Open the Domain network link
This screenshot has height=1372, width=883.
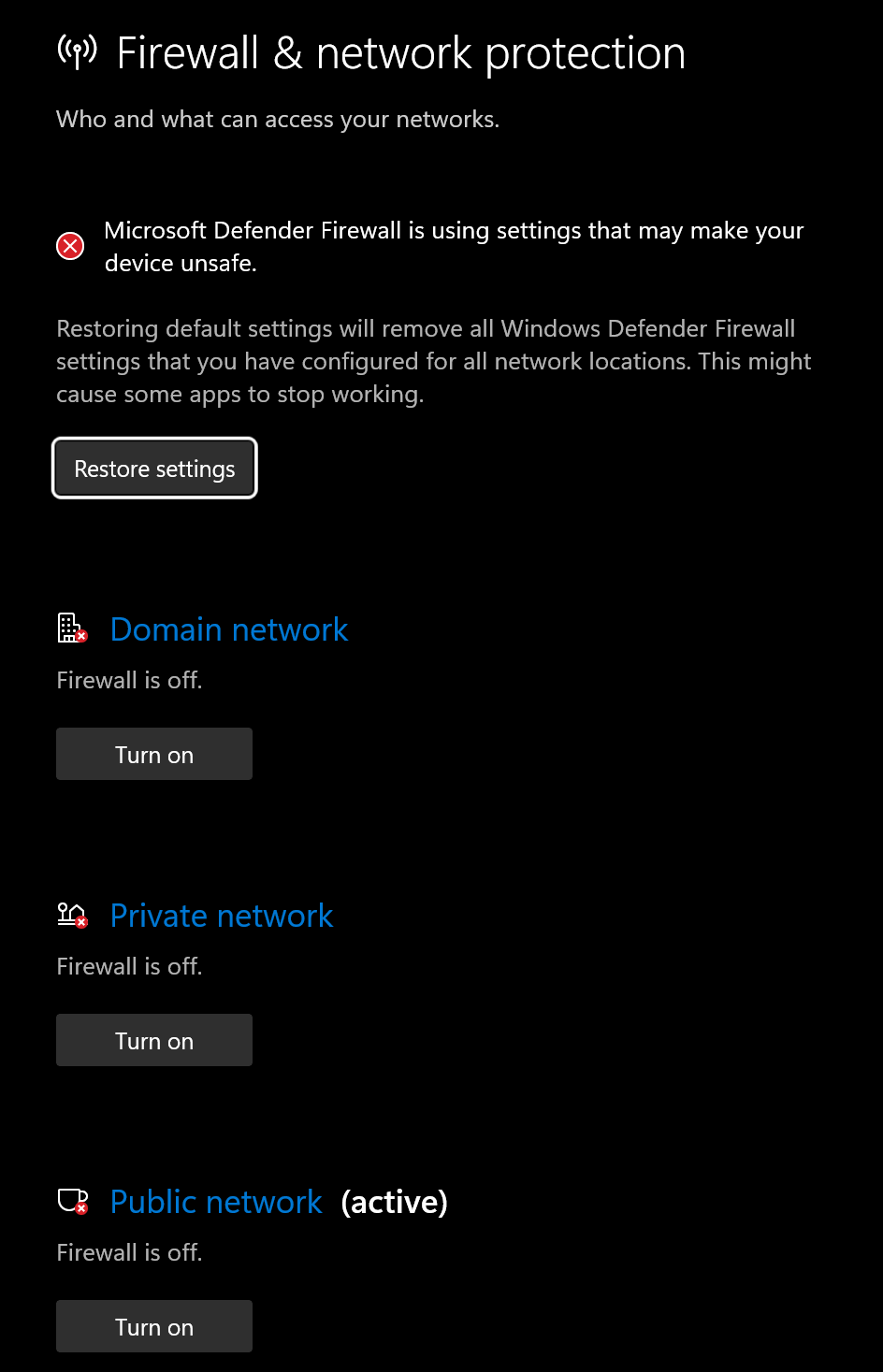coord(229,629)
